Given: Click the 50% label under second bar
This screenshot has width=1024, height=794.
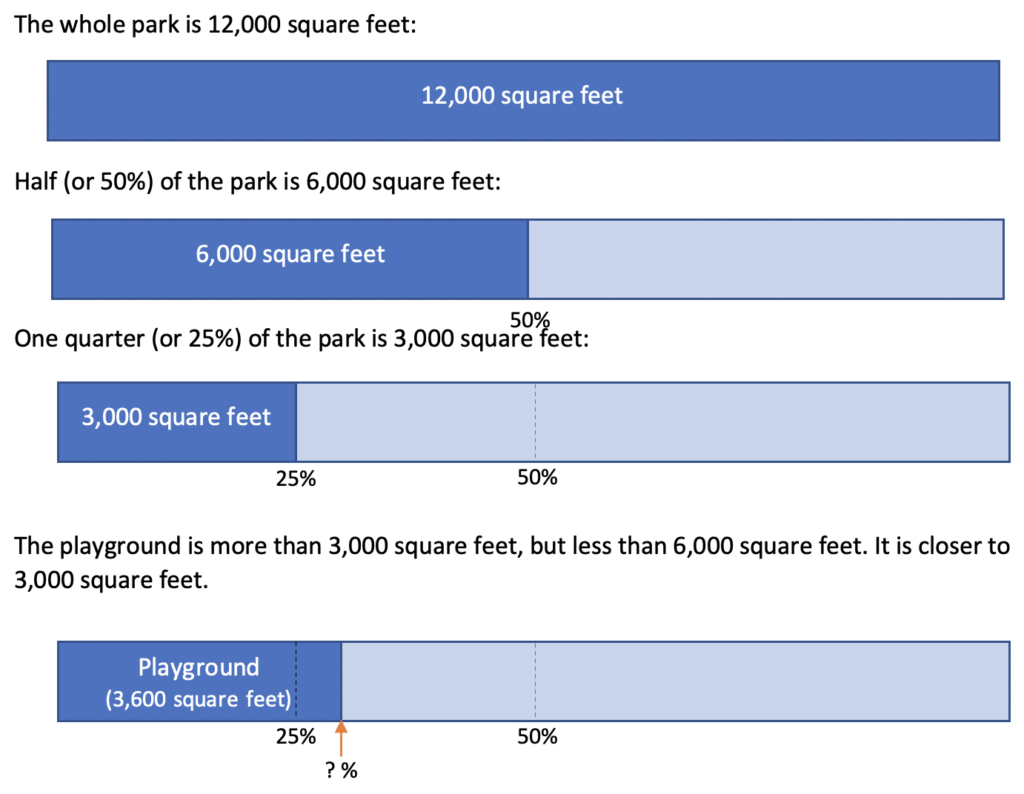Looking at the screenshot, I should tap(530, 320).
